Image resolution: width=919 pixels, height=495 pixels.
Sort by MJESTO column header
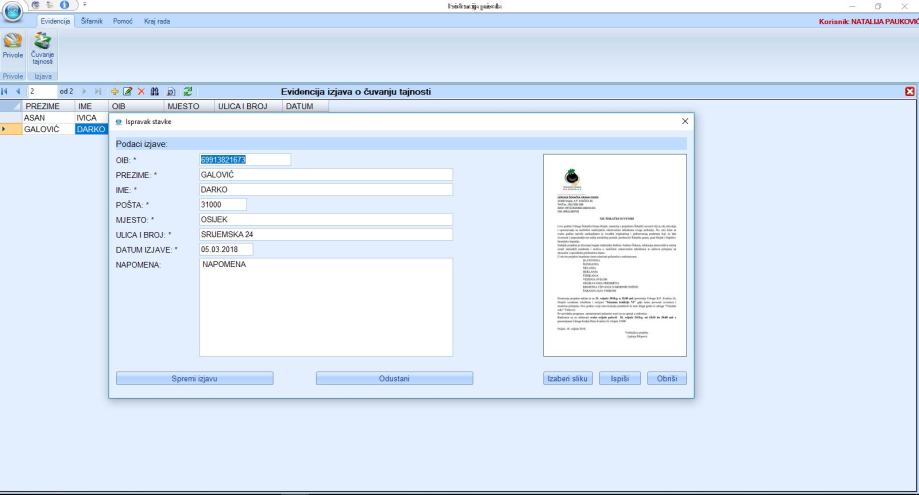coord(189,106)
